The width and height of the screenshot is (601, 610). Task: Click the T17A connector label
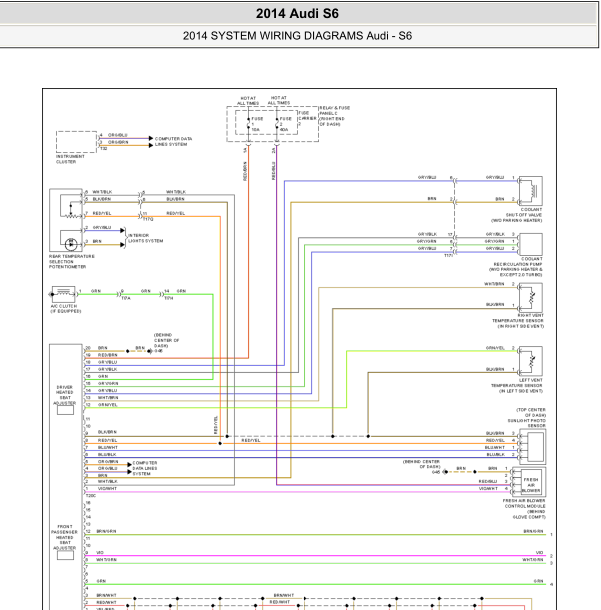tap(126, 298)
